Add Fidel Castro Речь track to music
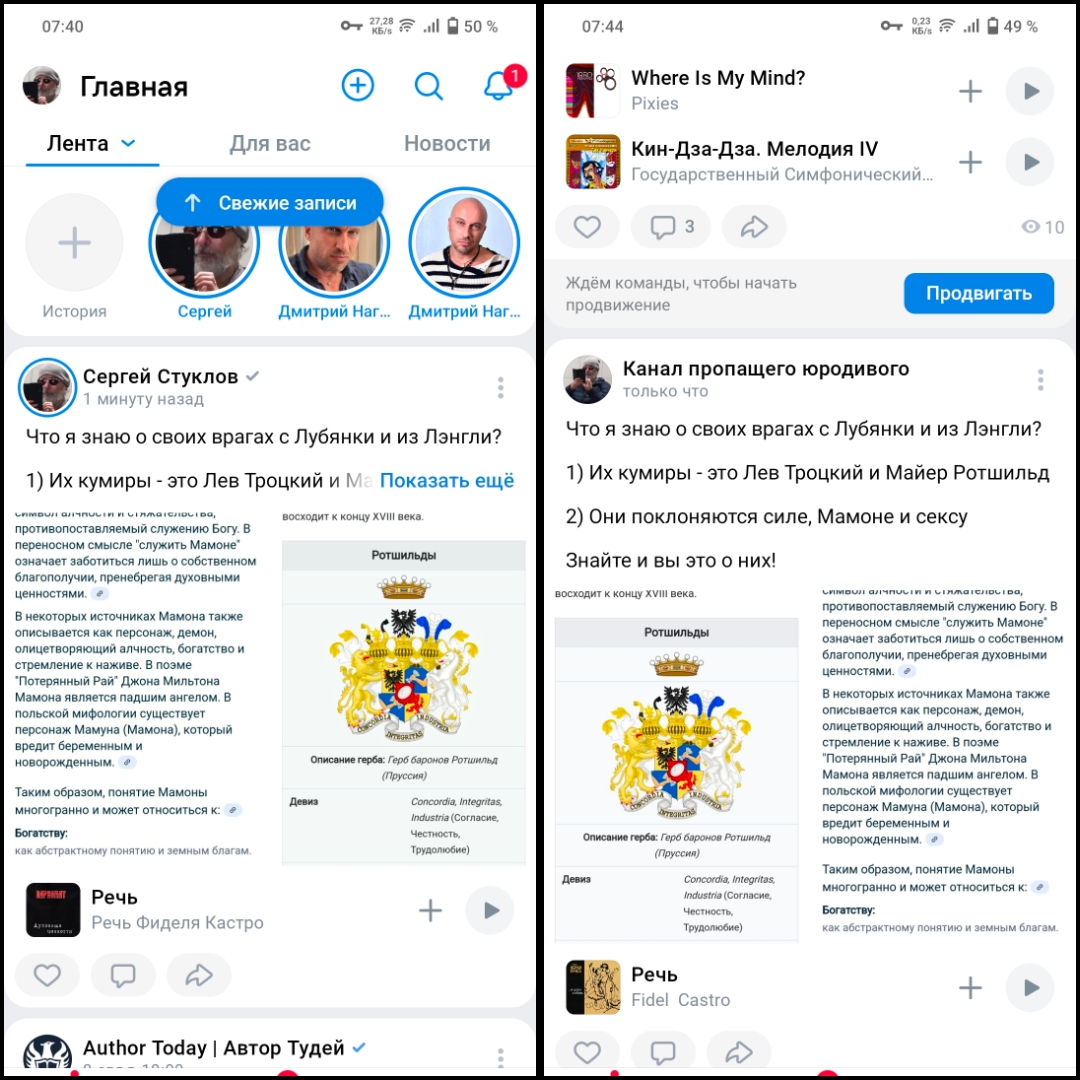The image size is (1080, 1080). tap(970, 988)
